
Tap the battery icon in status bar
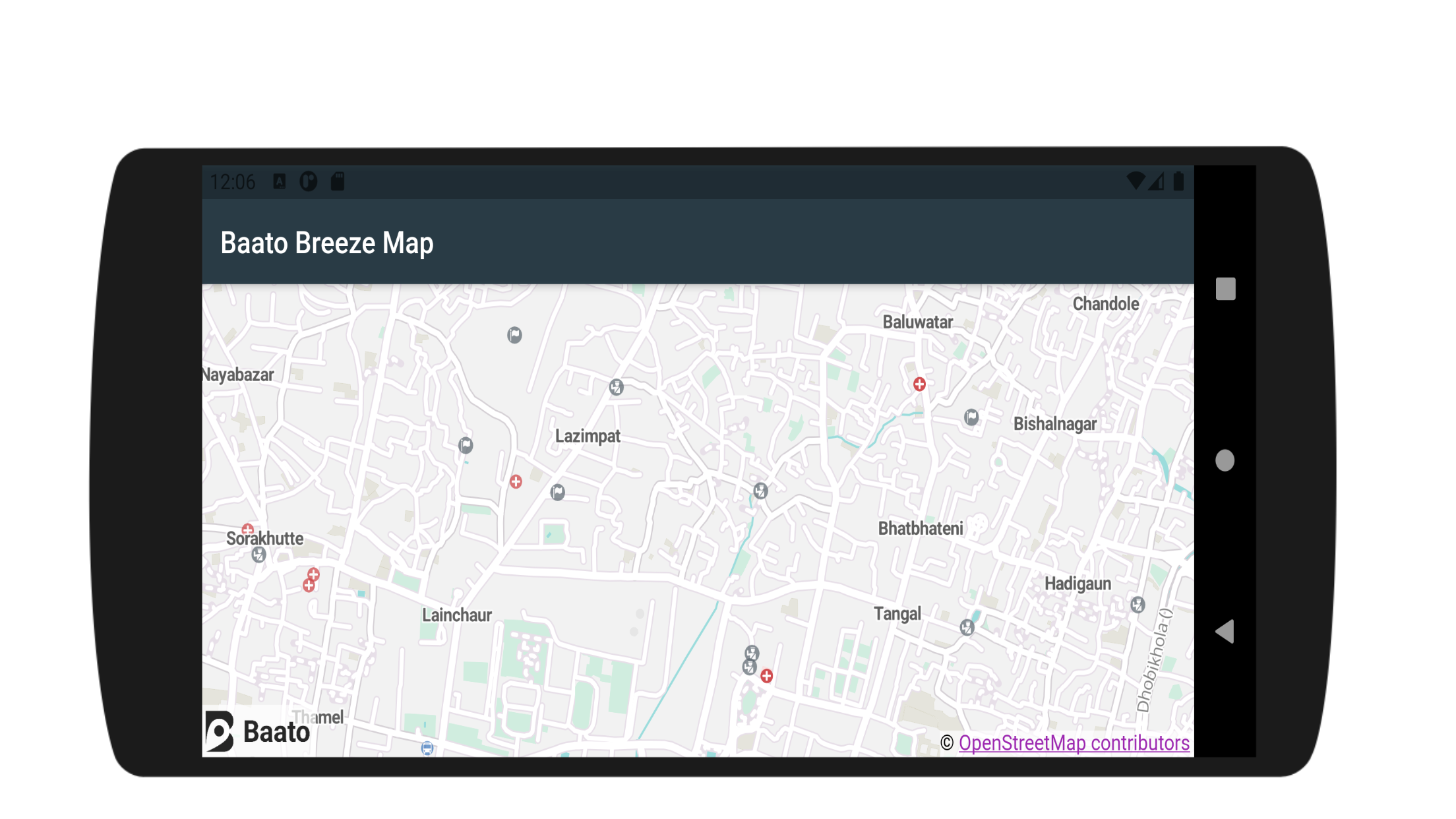tap(1178, 181)
